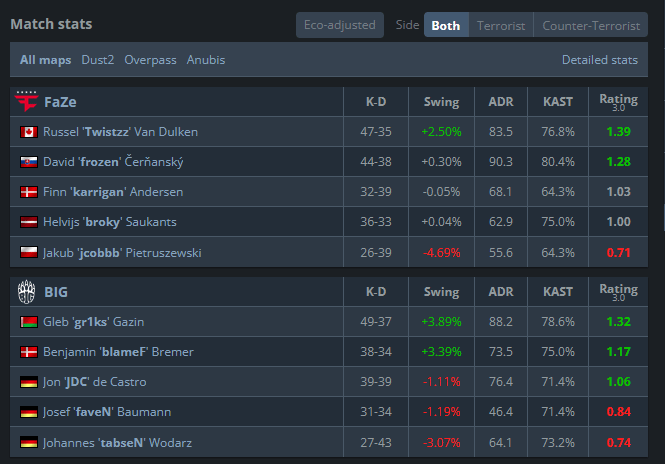The height and width of the screenshot is (464, 665).
Task: Click the Belarus flag beside gr1ks
Action: pyautogui.click(x=28, y=322)
